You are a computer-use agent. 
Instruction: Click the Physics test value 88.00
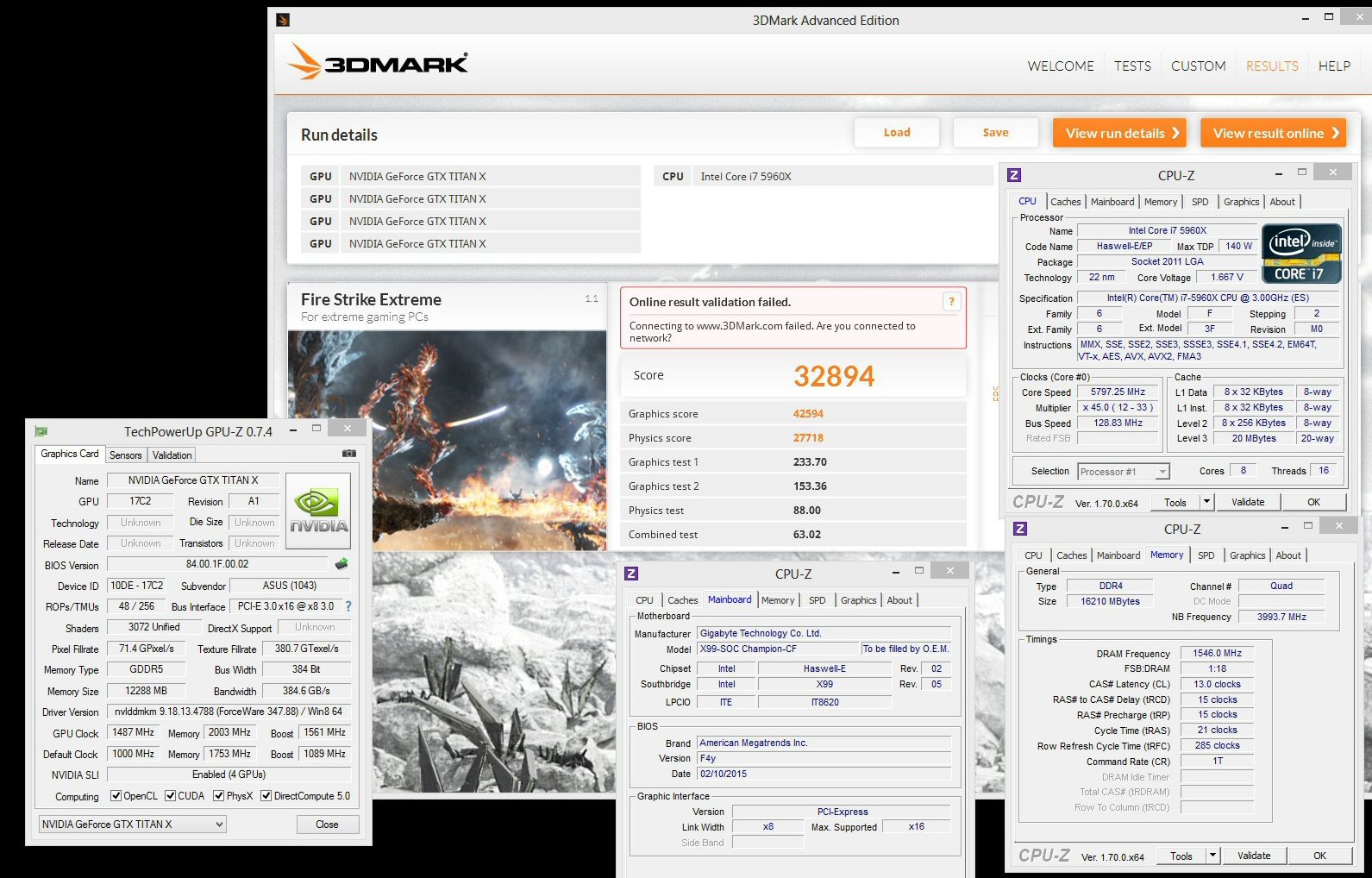coord(807,511)
